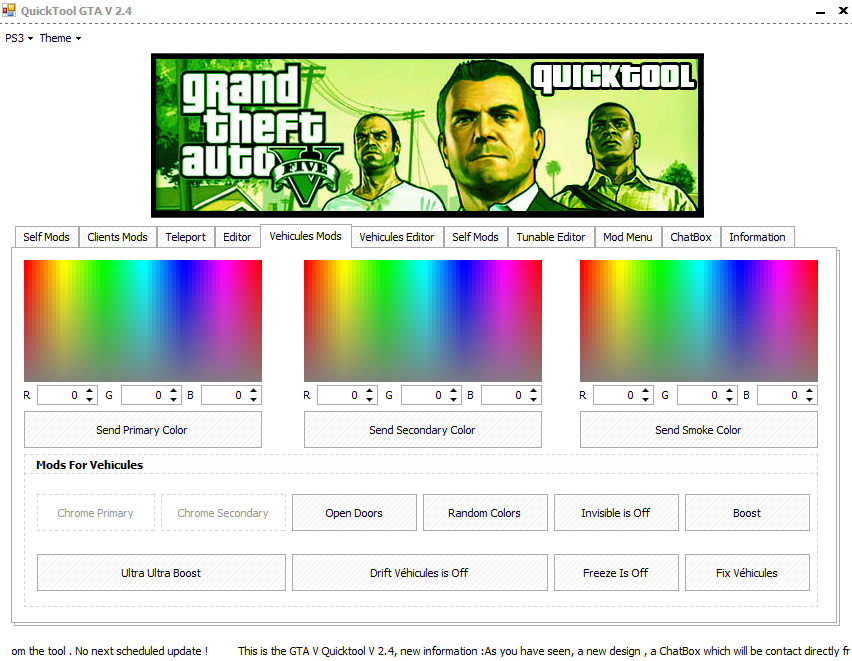852x661 pixels.
Task: Switch to the Clients Mods tab
Action: 118,237
